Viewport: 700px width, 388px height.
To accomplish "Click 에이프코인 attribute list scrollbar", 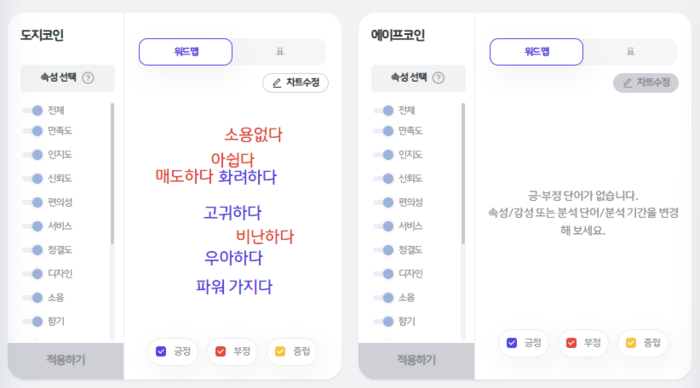I will pos(463,173).
